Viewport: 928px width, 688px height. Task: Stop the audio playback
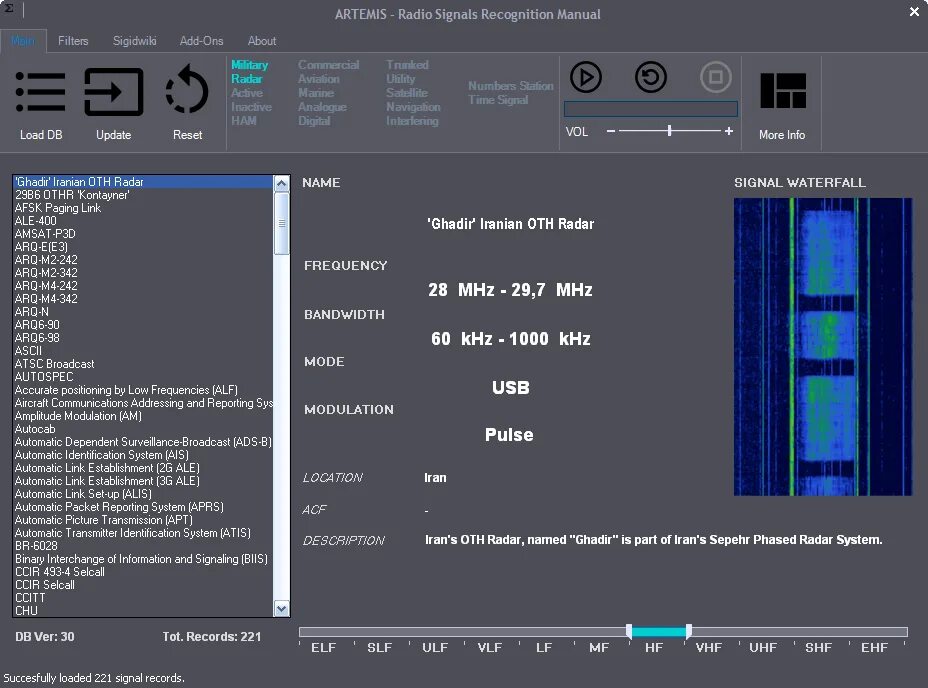[x=716, y=77]
